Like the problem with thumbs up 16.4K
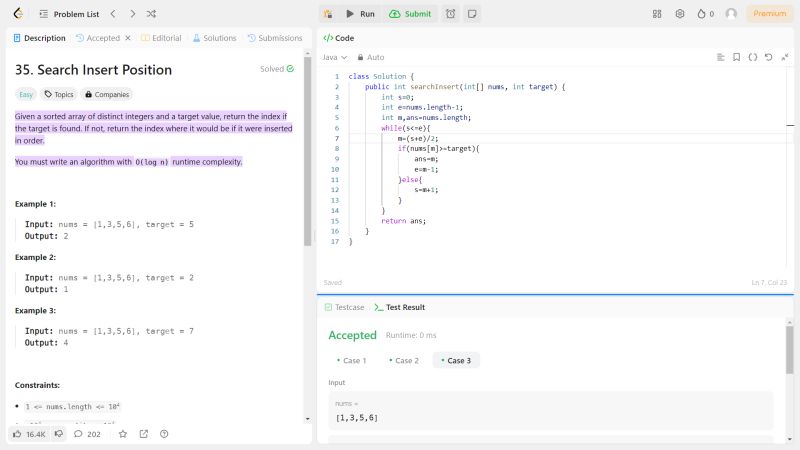This screenshot has width=800, height=450. pos(30,434)
